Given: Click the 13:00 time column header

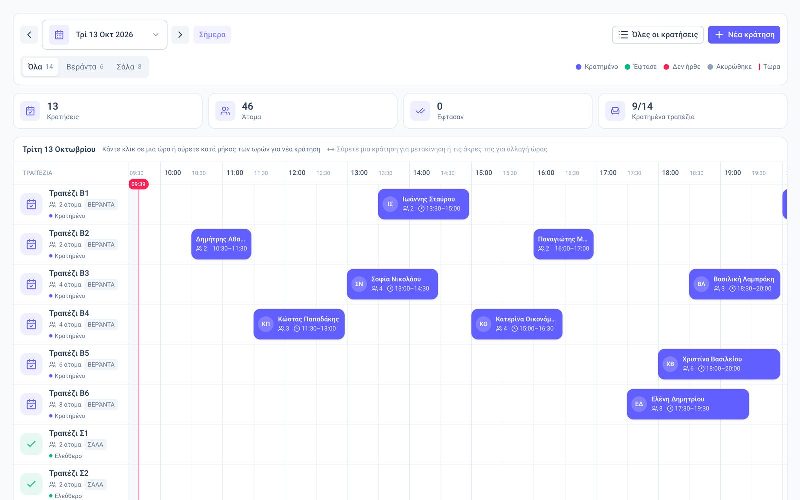Looking at the screenshot, I should 359,173.
